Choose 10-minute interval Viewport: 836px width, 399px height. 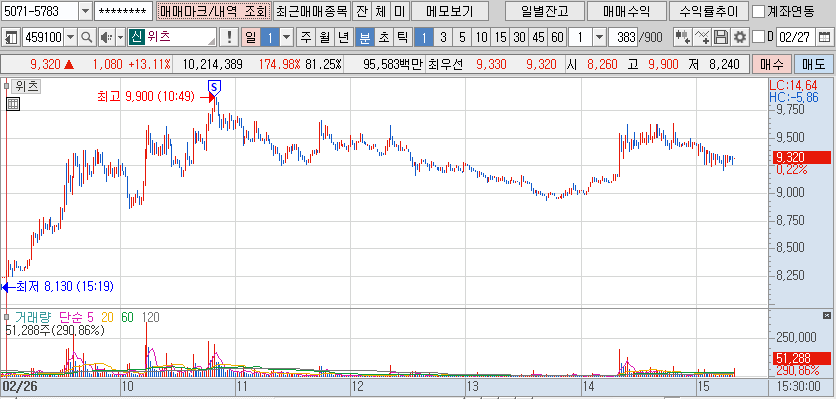click(481, 37)
